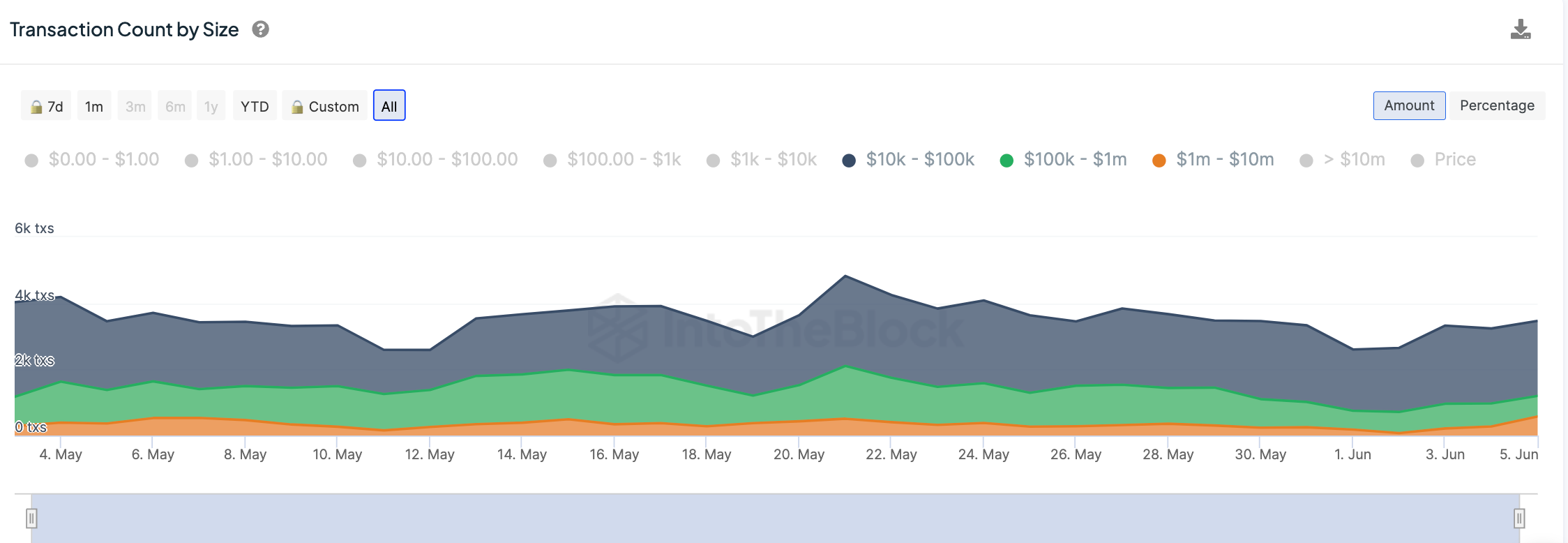Show the $10.00 - $100.00 series

pyautogui.click(x=435, y=160)
